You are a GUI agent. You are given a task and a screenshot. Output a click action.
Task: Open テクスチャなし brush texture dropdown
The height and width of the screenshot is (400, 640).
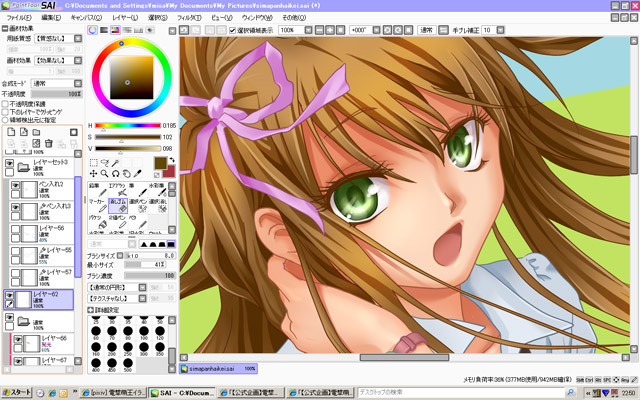pyautogui.click(x=142, y=298)
